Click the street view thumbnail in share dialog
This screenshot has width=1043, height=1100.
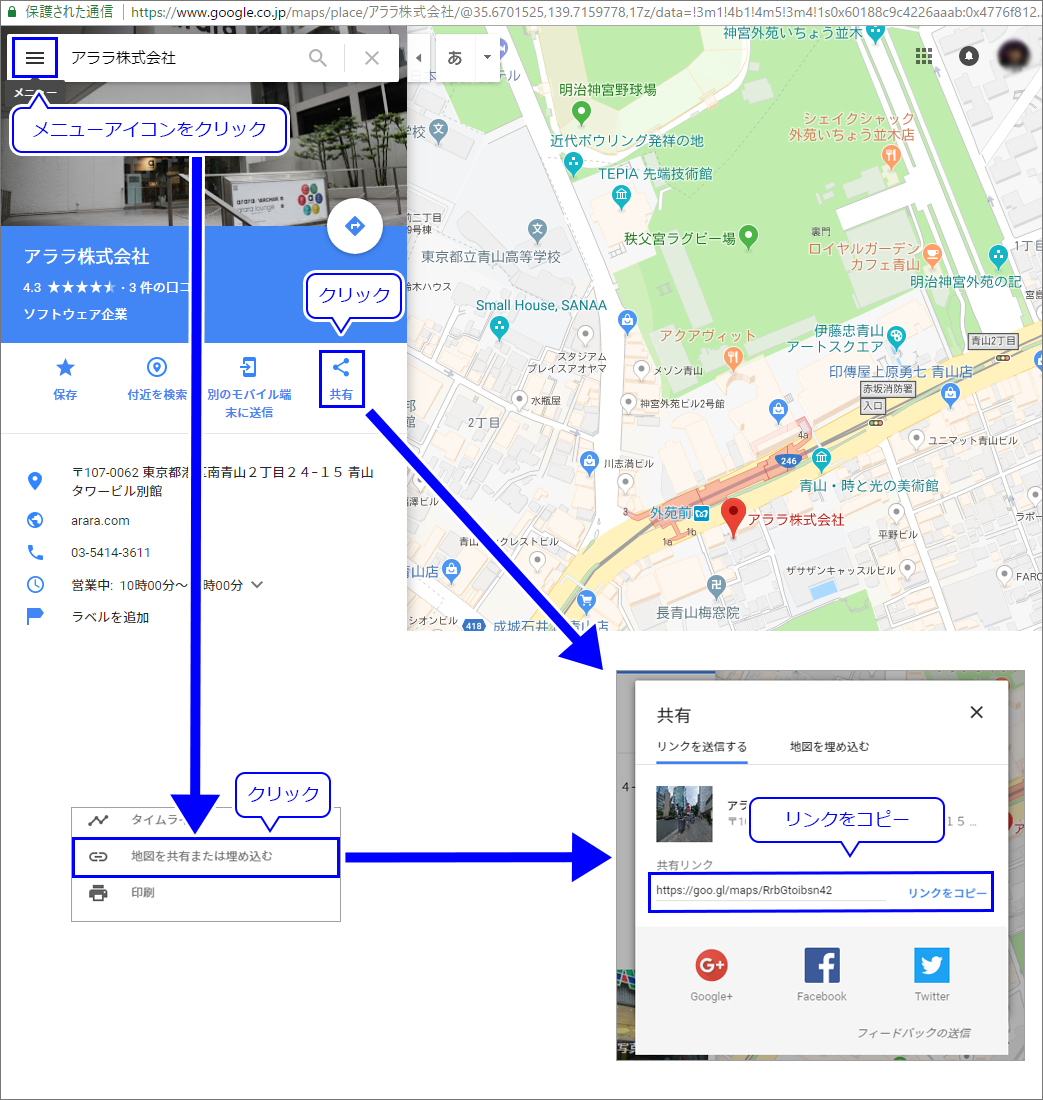click(x=684, y=814)
